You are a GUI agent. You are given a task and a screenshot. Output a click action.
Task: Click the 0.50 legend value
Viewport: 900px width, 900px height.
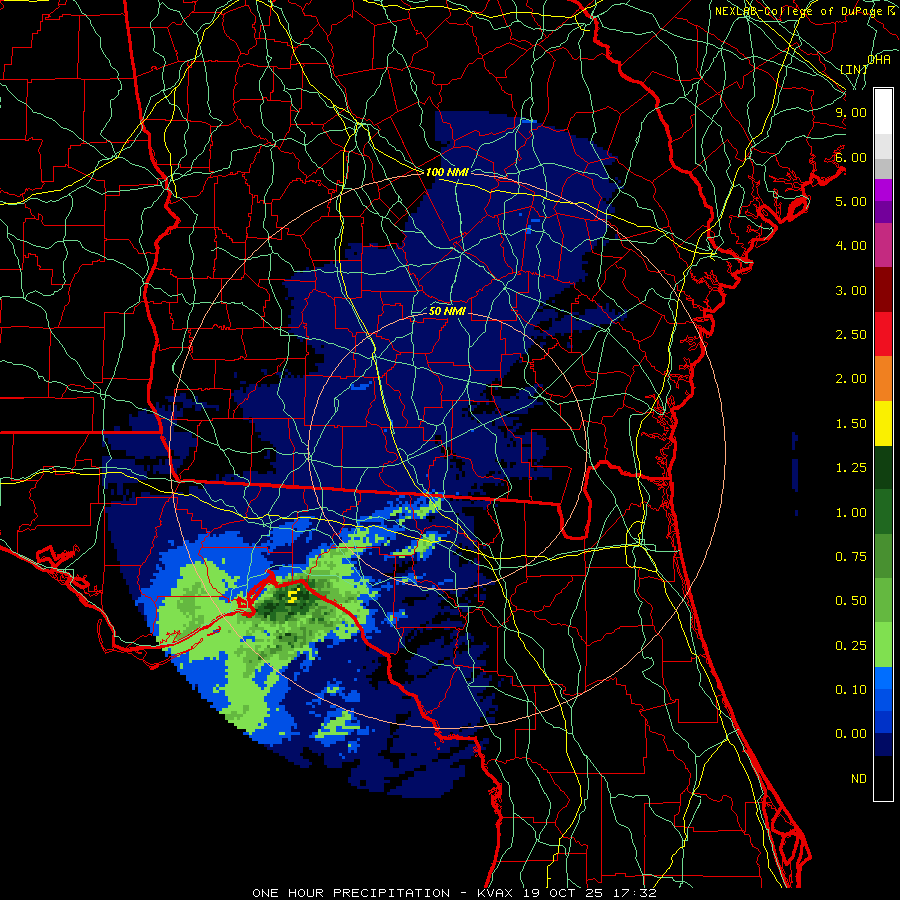pos(851,601)
